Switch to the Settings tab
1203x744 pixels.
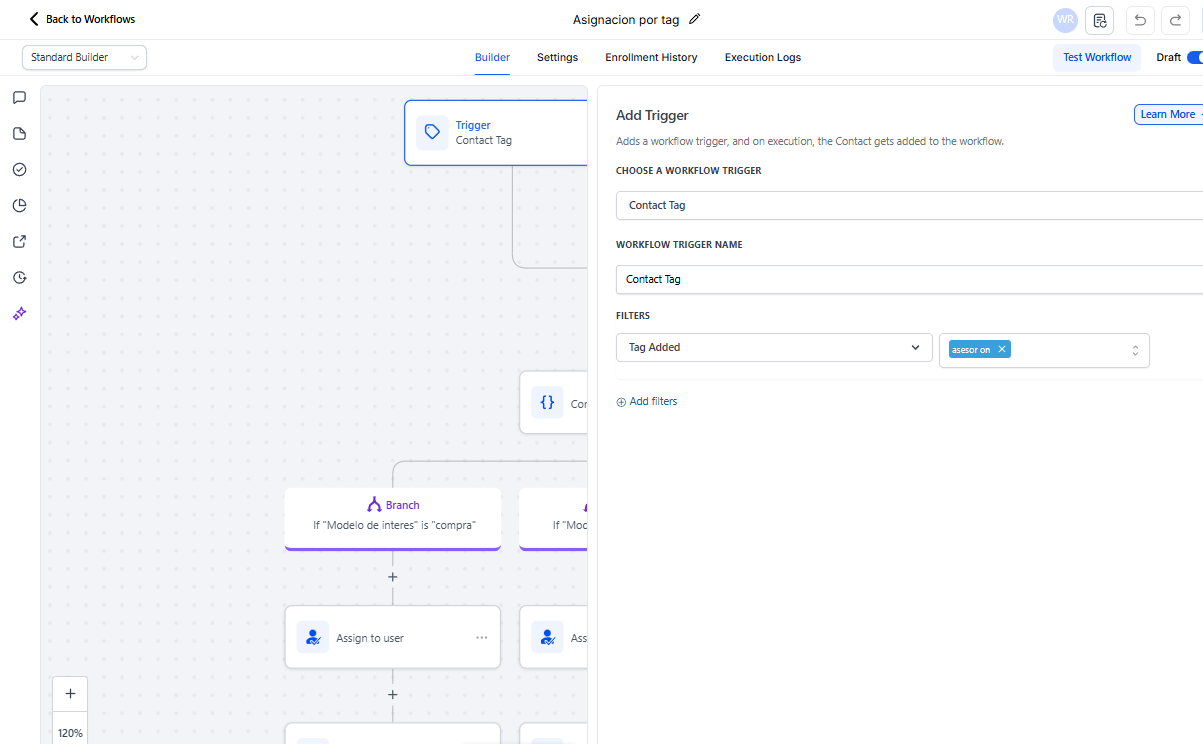557,58
